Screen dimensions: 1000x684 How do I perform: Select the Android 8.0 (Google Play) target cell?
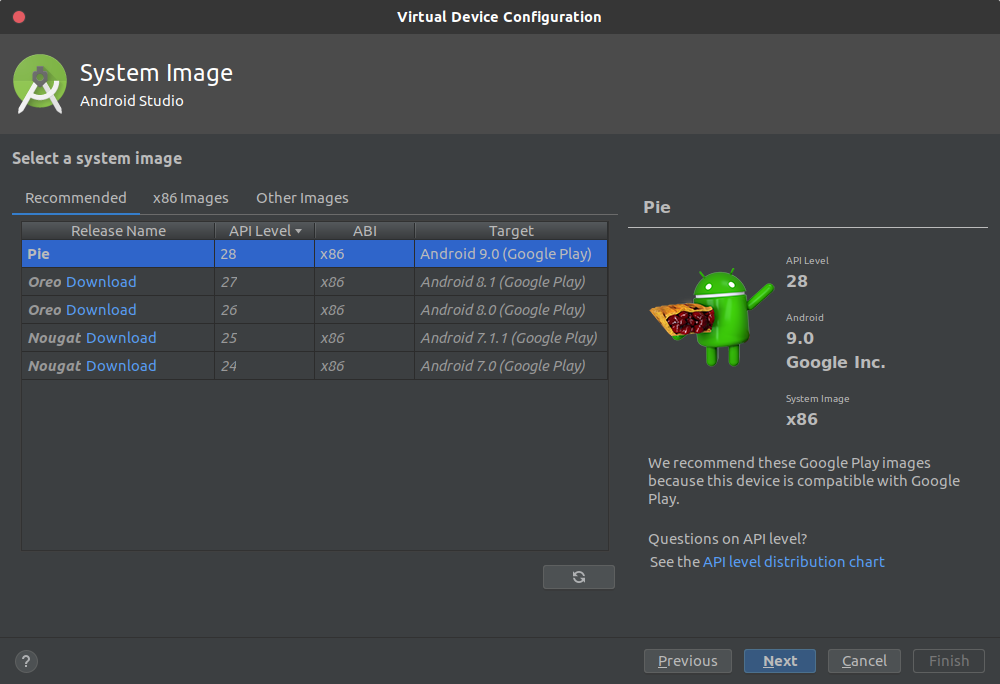coord(511,310)
